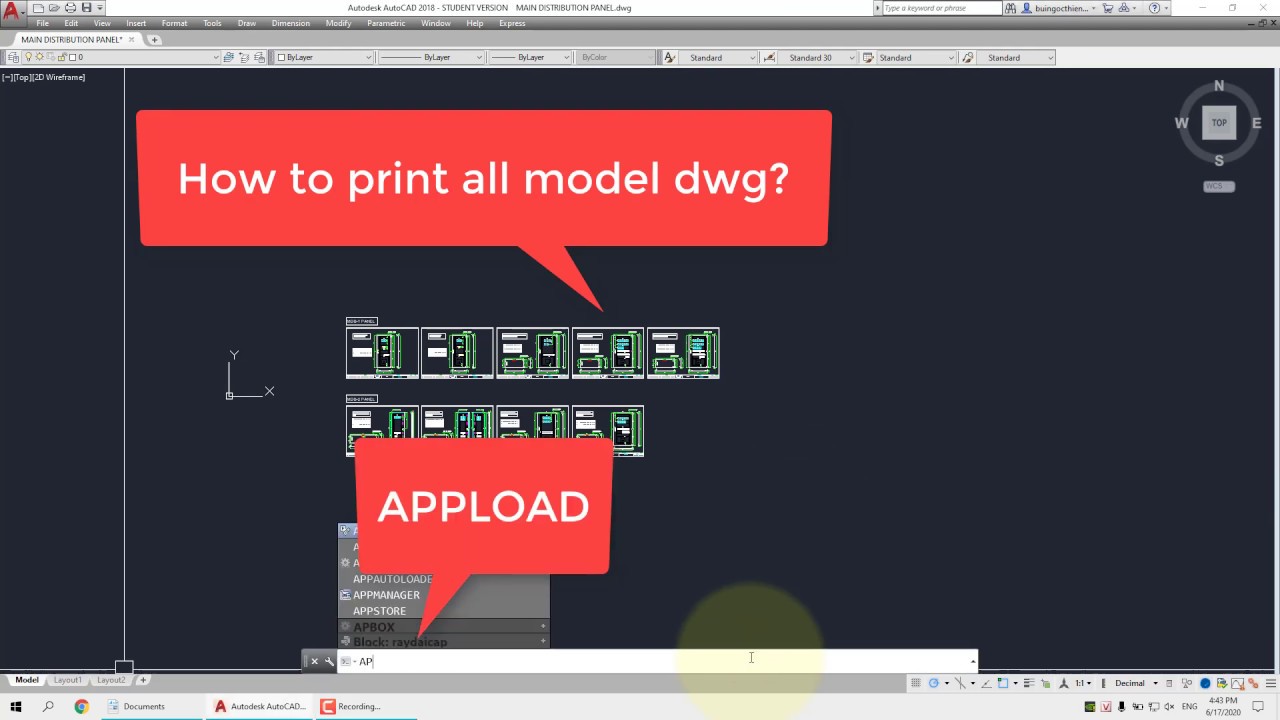Select APPMANAGER from command suggestions

[444, 595]
